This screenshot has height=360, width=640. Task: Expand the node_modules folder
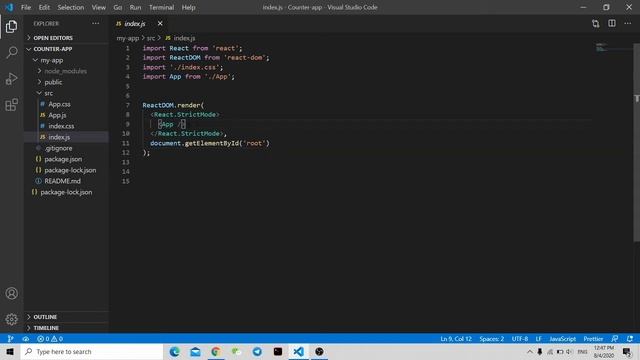[67, 71]
